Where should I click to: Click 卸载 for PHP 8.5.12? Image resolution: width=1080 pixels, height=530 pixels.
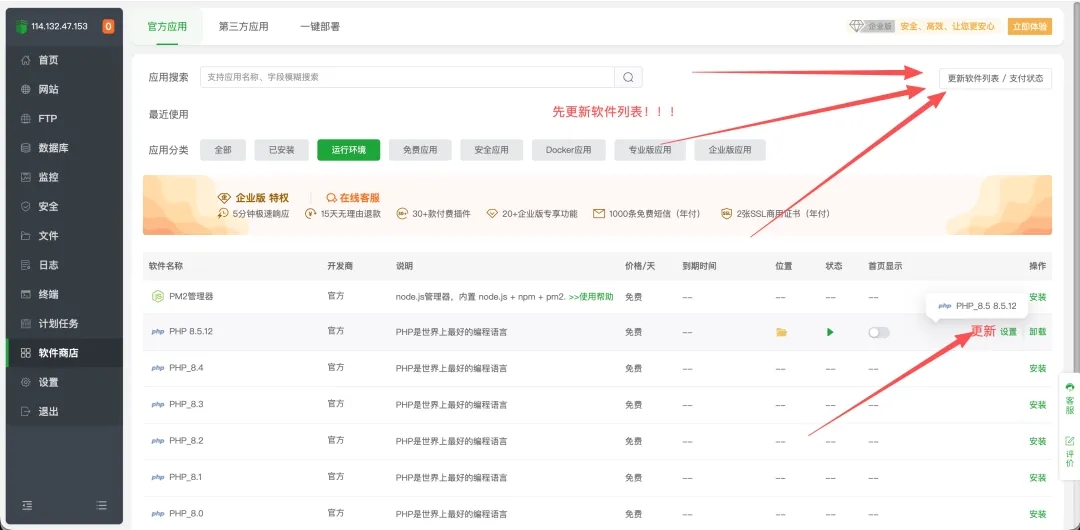(x=1037, y=332)
